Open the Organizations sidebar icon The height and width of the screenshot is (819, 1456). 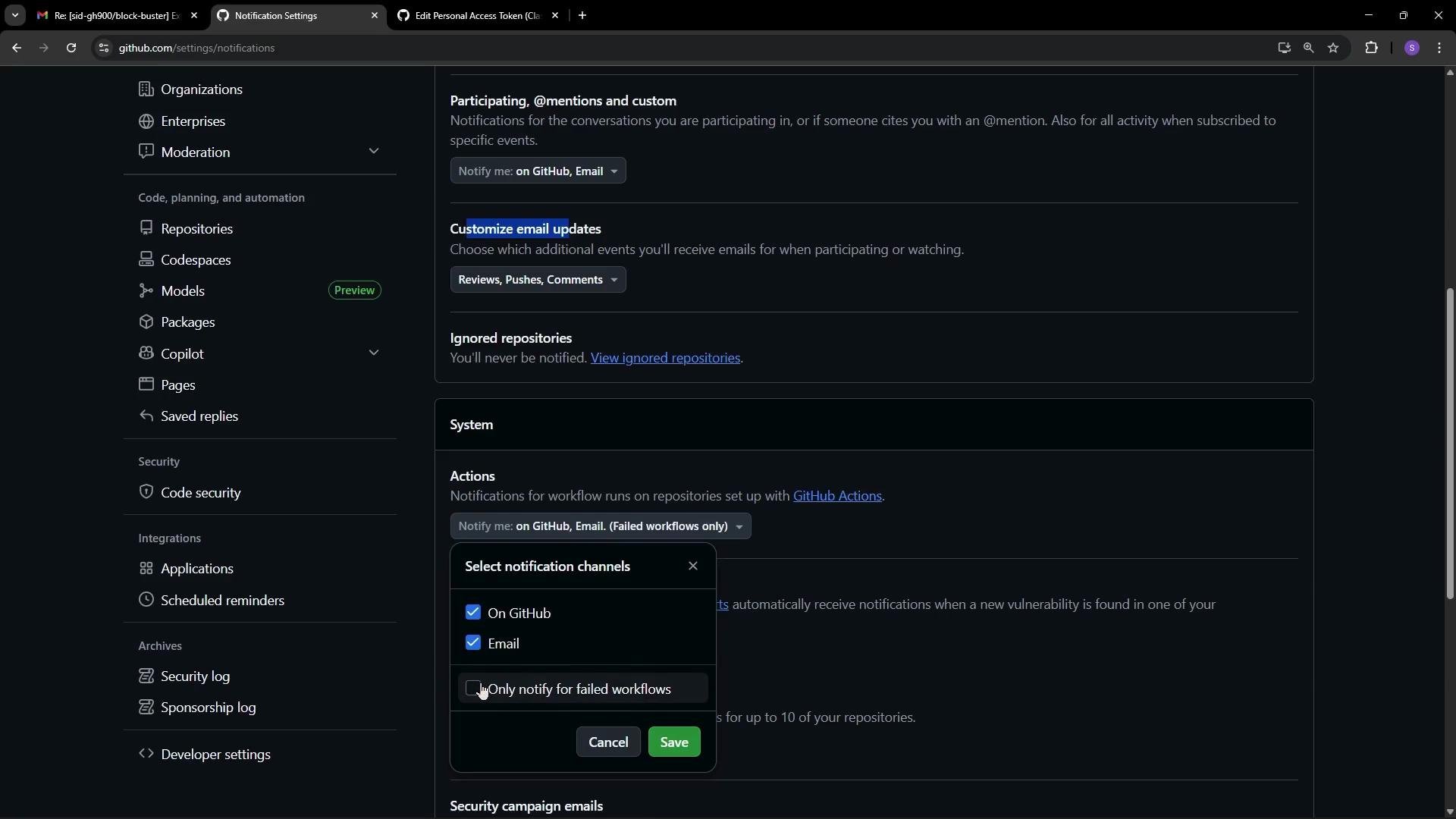click(x=146, y=89)
